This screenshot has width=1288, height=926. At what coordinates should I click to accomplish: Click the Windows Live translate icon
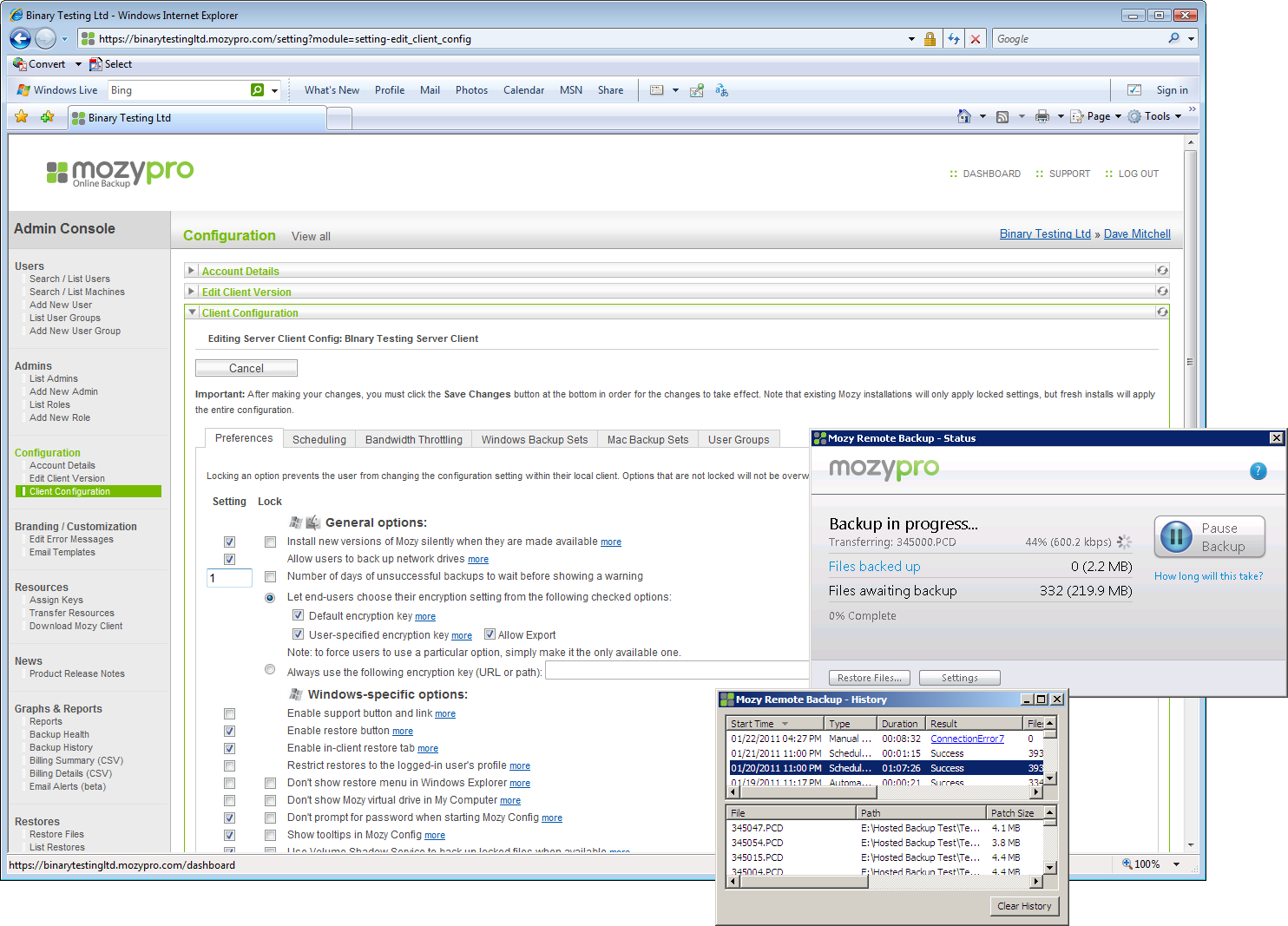(721, 90)
